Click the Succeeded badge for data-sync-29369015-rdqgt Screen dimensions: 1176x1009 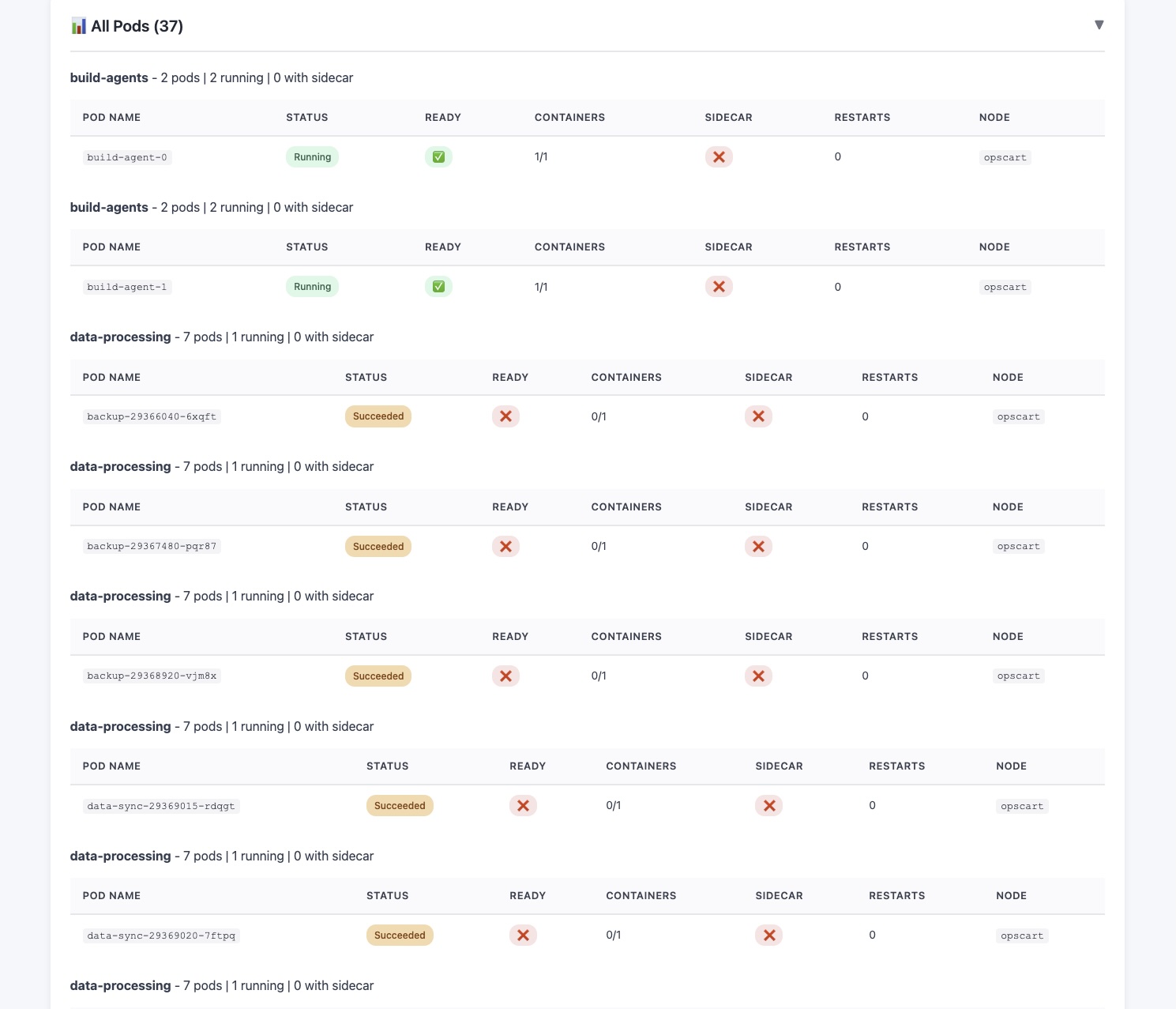coord(400,805)
